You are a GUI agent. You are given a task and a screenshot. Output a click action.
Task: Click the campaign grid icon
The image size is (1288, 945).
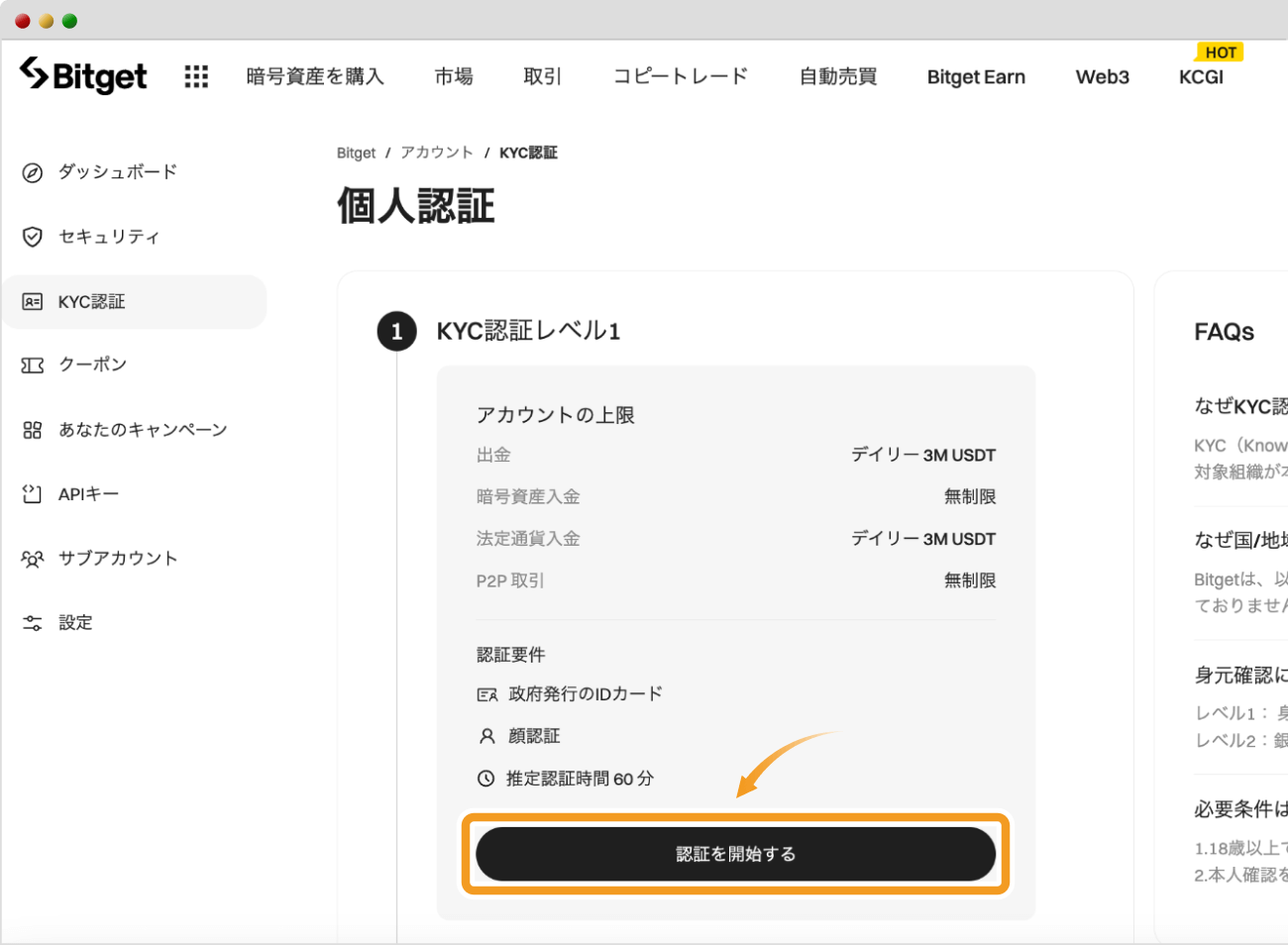click(33, 430)
